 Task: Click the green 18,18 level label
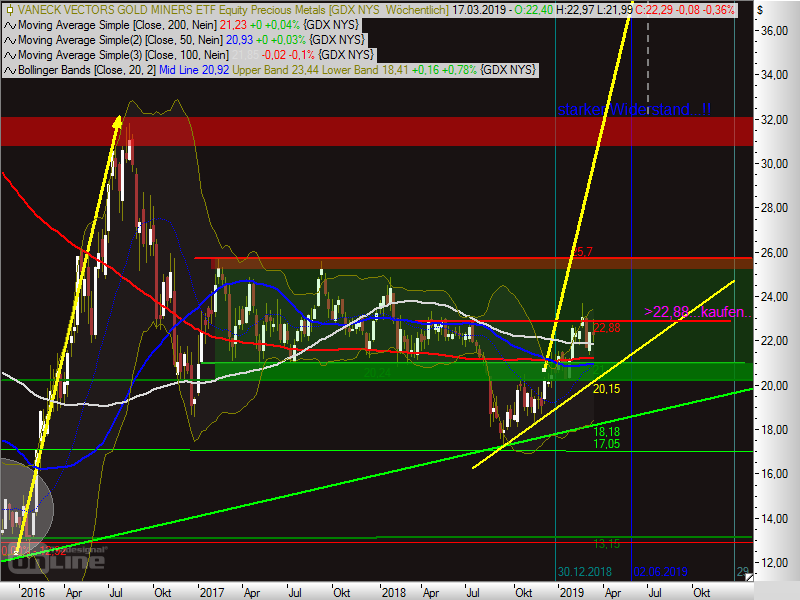(x=607, y=432)
